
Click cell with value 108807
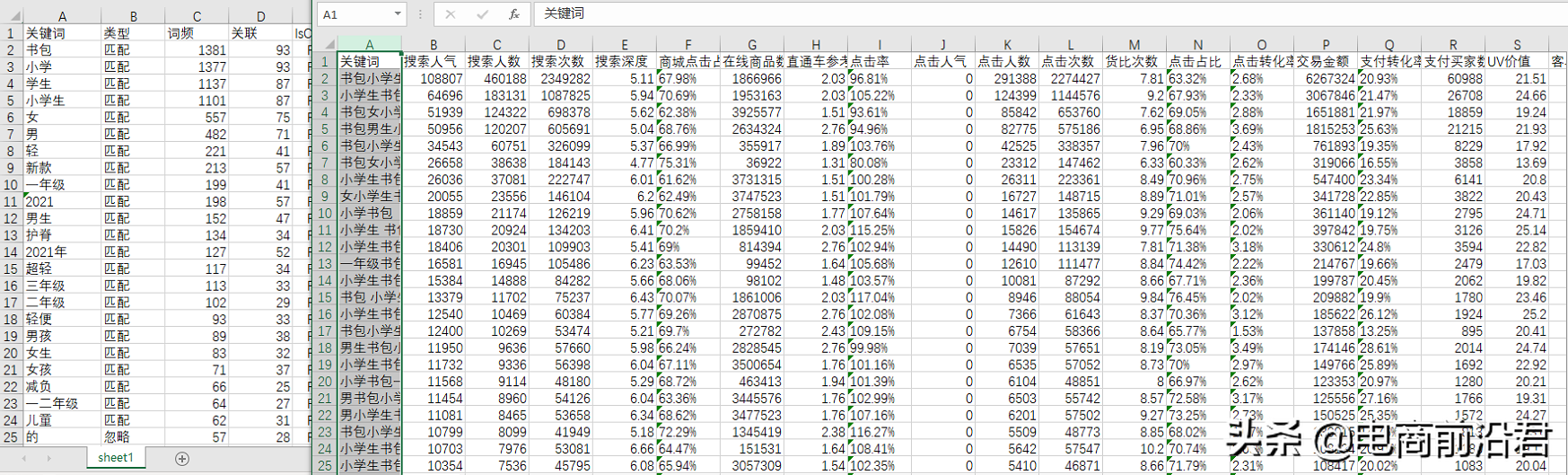(434, 79)
